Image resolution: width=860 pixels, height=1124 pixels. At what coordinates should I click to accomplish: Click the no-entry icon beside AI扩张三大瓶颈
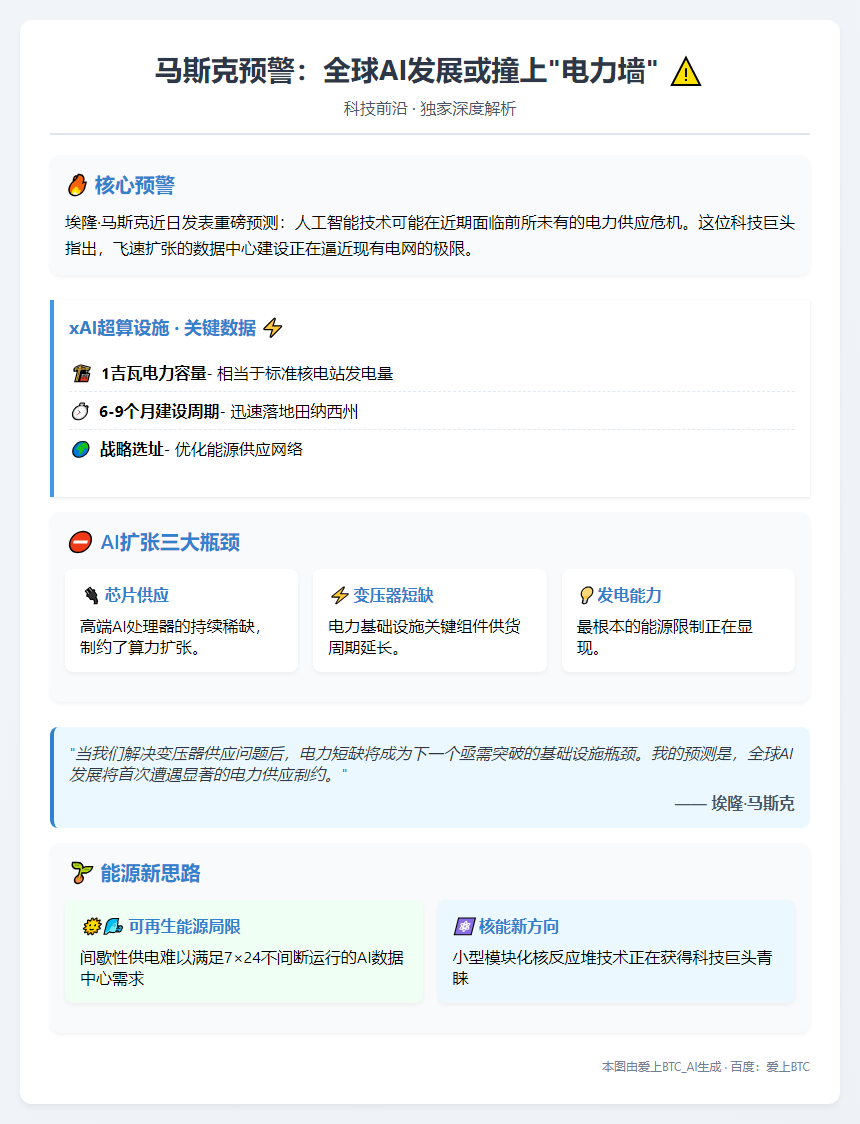(x=80, y=543)
